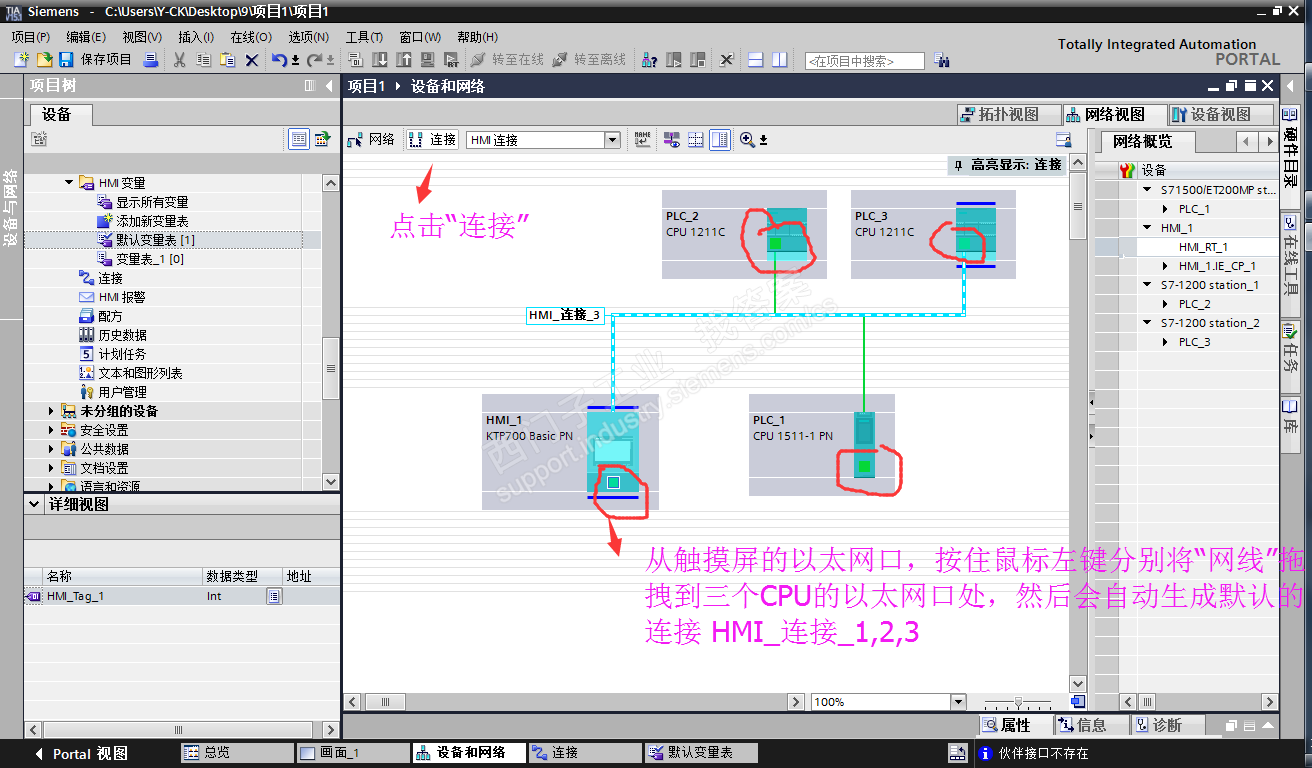Click the Paste clipboard icon
1312x768 pixels.
228,60
